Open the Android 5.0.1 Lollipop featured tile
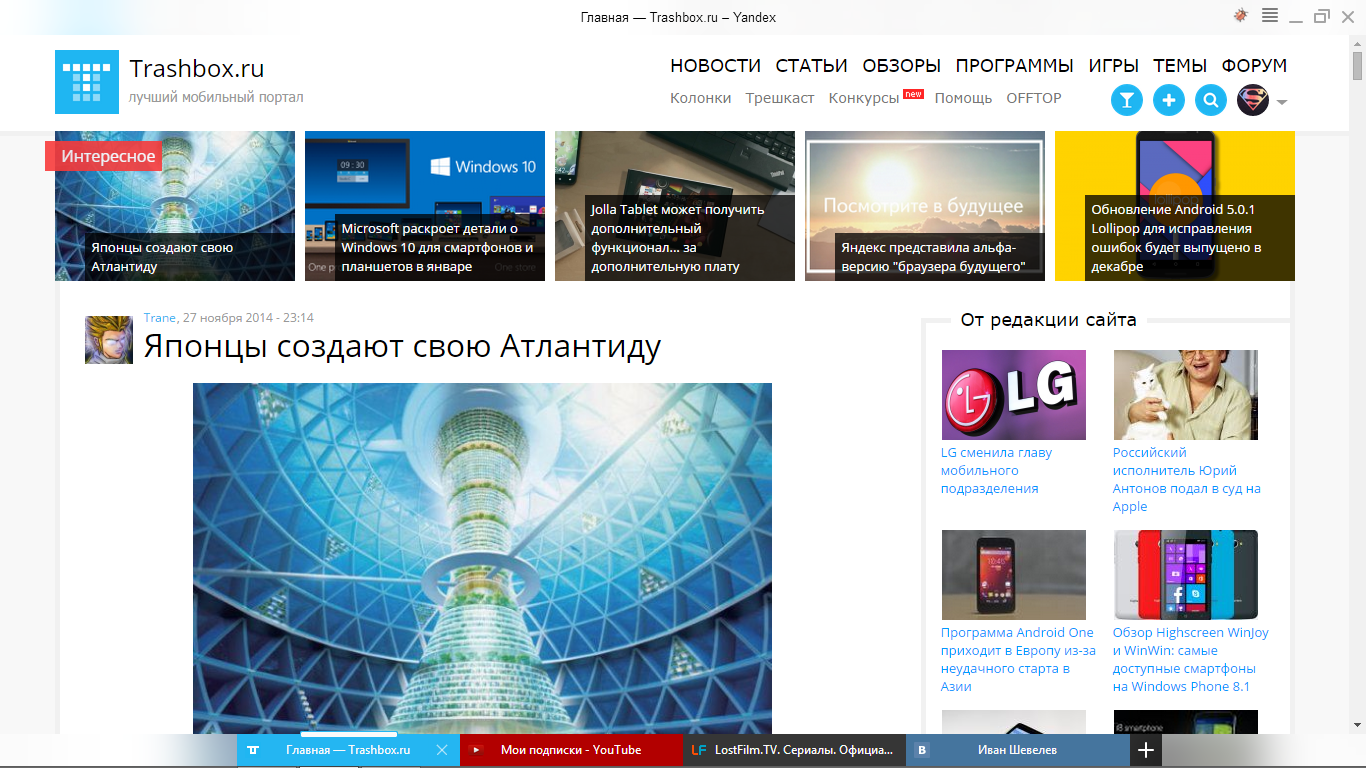Image resolution: width=1366 pixels, height=768 pixels. (x=1175, y=206)
